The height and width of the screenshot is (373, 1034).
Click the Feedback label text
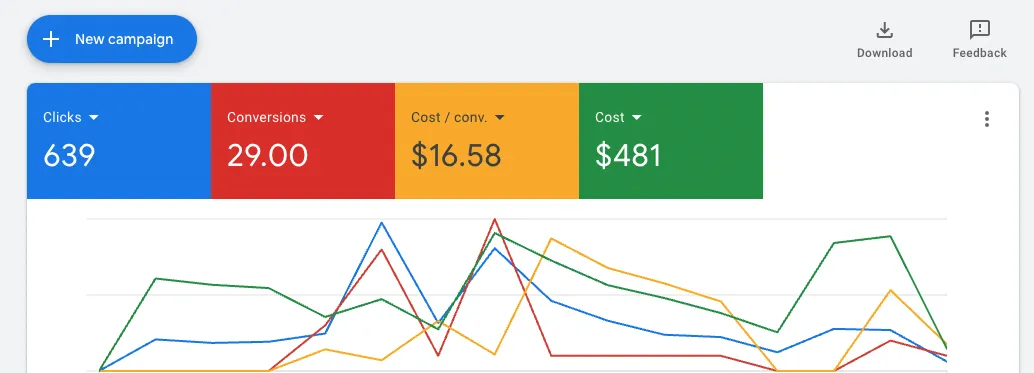pos(979,53)
